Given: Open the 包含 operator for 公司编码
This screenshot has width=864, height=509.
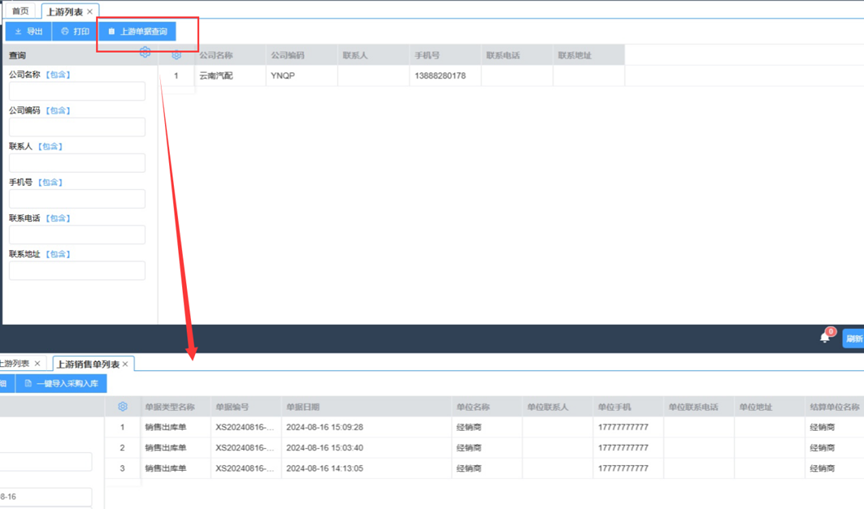Looking at the screenshot, I should click(x=58, y=110).
